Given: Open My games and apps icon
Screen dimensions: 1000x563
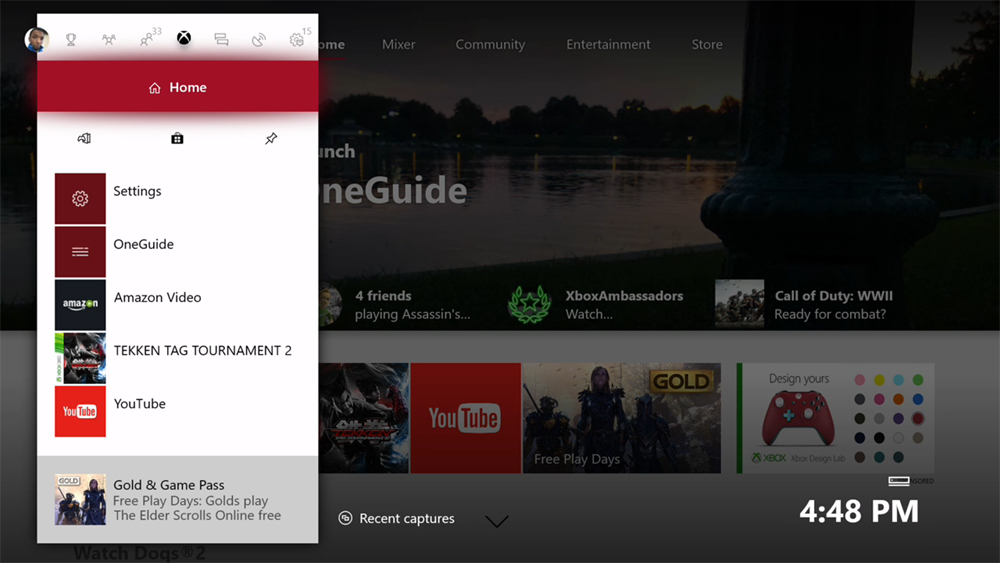Looking at the screenshot, I should pos(177,138).
